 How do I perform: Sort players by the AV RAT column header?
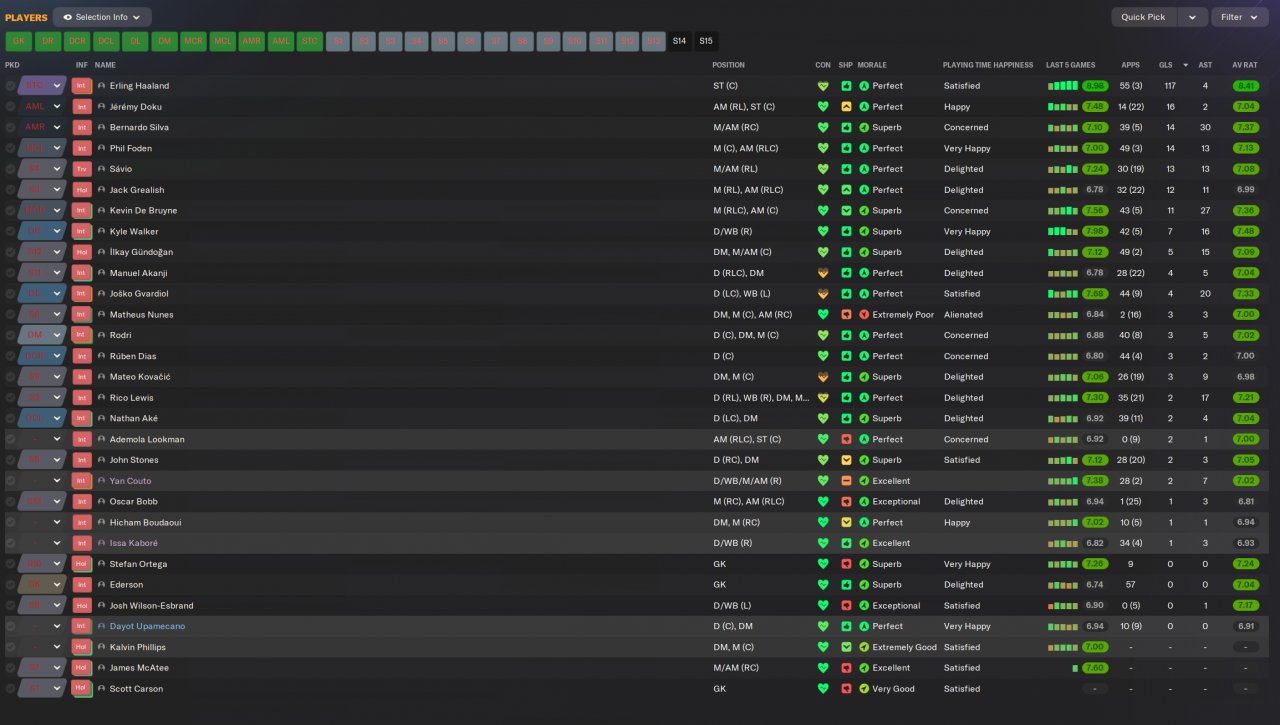tap(1245, 65)
